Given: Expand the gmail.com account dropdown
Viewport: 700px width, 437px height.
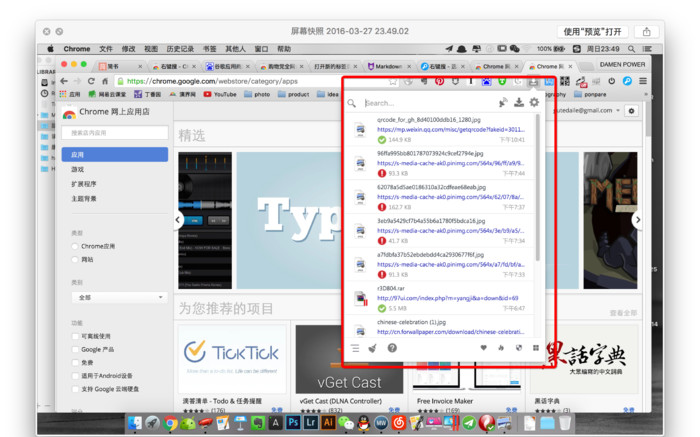Looking at the screenshot, I should coord(618,110).
